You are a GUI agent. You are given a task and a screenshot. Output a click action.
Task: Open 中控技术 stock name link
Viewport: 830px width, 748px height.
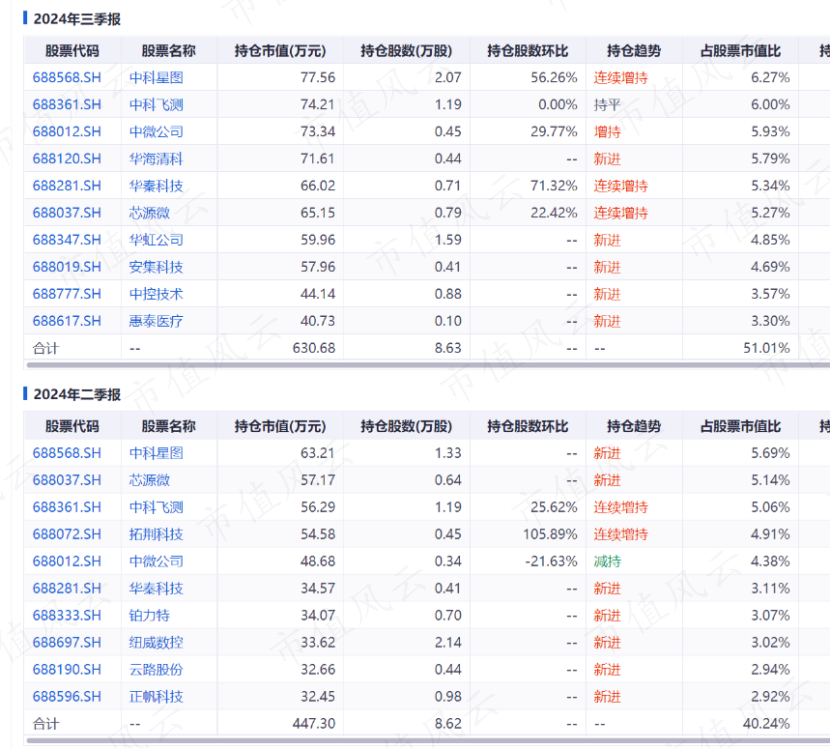click(x=156, y=294)
